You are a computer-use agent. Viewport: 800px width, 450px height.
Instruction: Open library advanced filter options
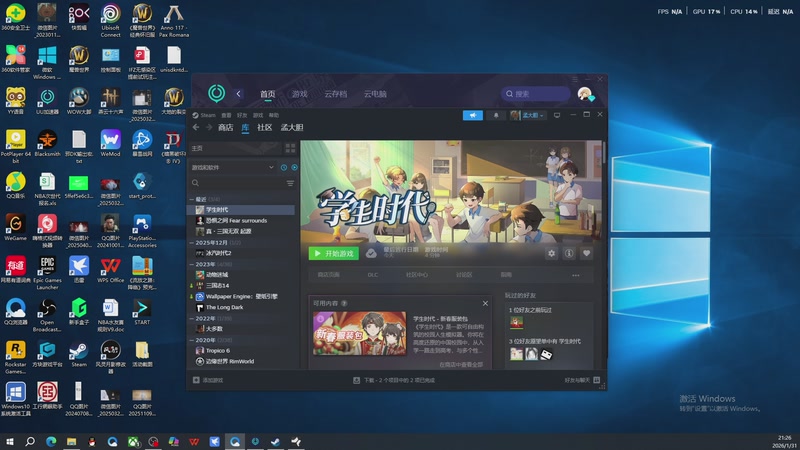tap(290, 183)
